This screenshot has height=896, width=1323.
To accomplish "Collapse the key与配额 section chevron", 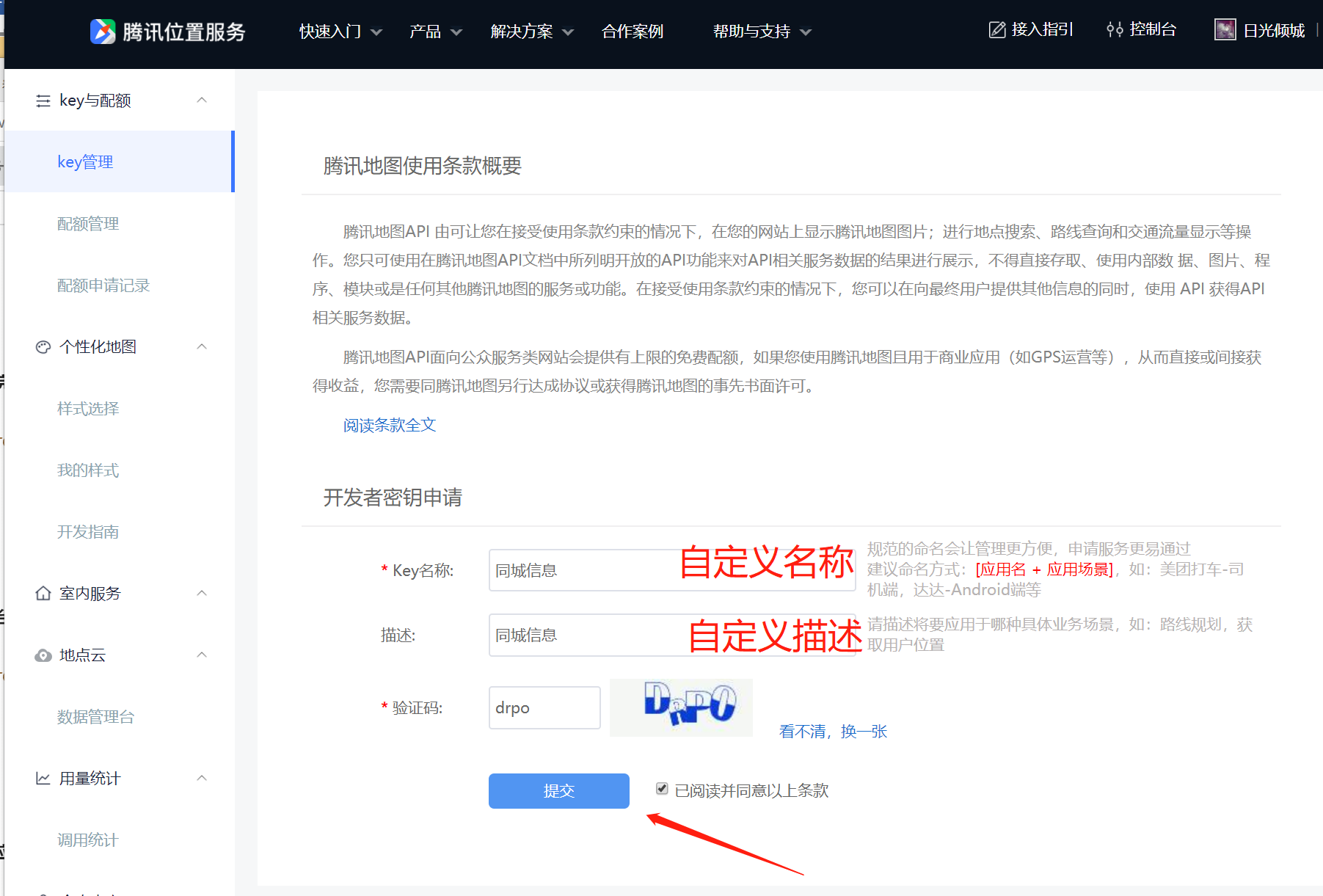I will [x=202, y=100].
